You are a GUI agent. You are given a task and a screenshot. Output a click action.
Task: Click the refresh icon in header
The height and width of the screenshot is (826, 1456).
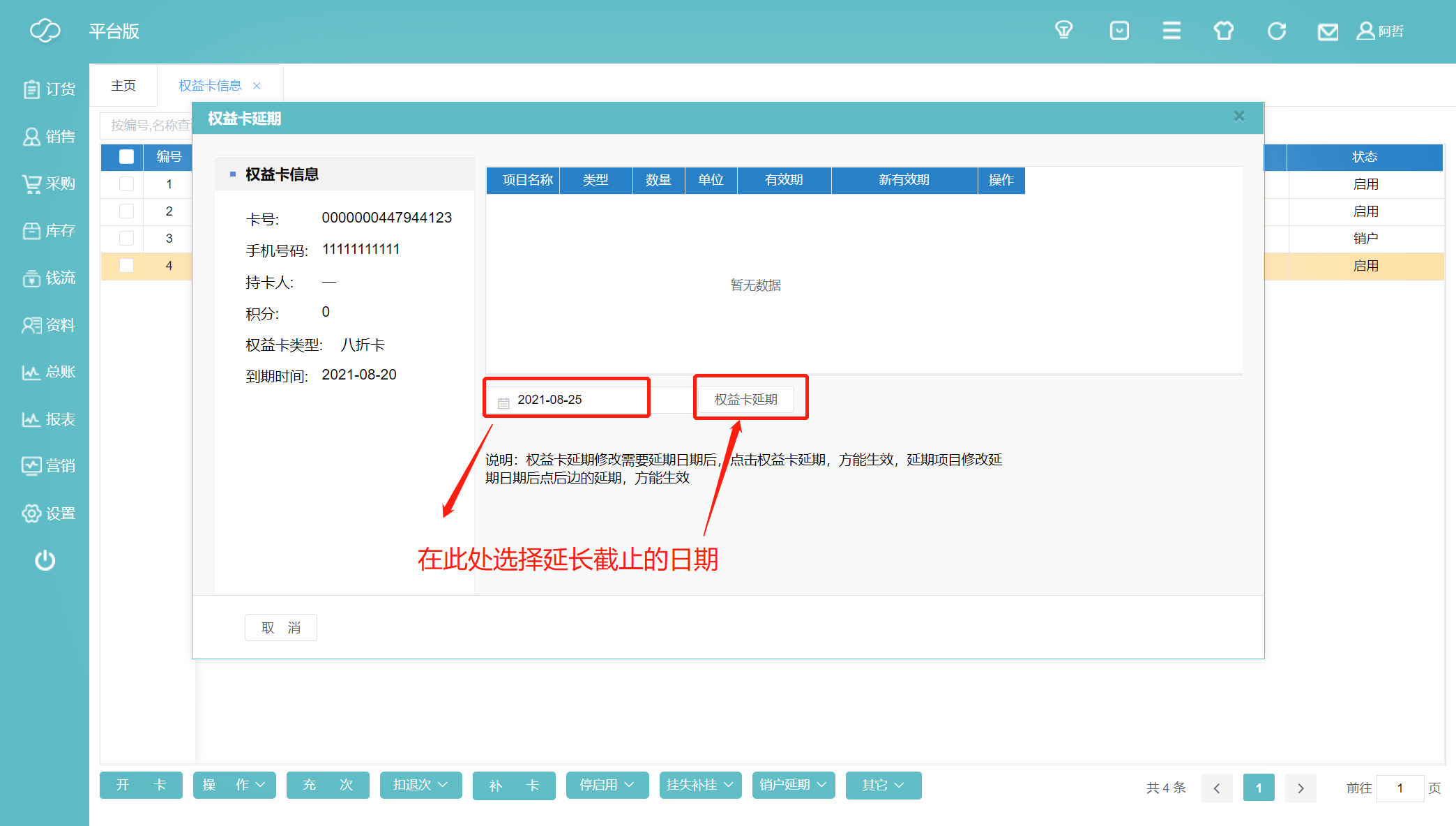(x=1276, y=31)
